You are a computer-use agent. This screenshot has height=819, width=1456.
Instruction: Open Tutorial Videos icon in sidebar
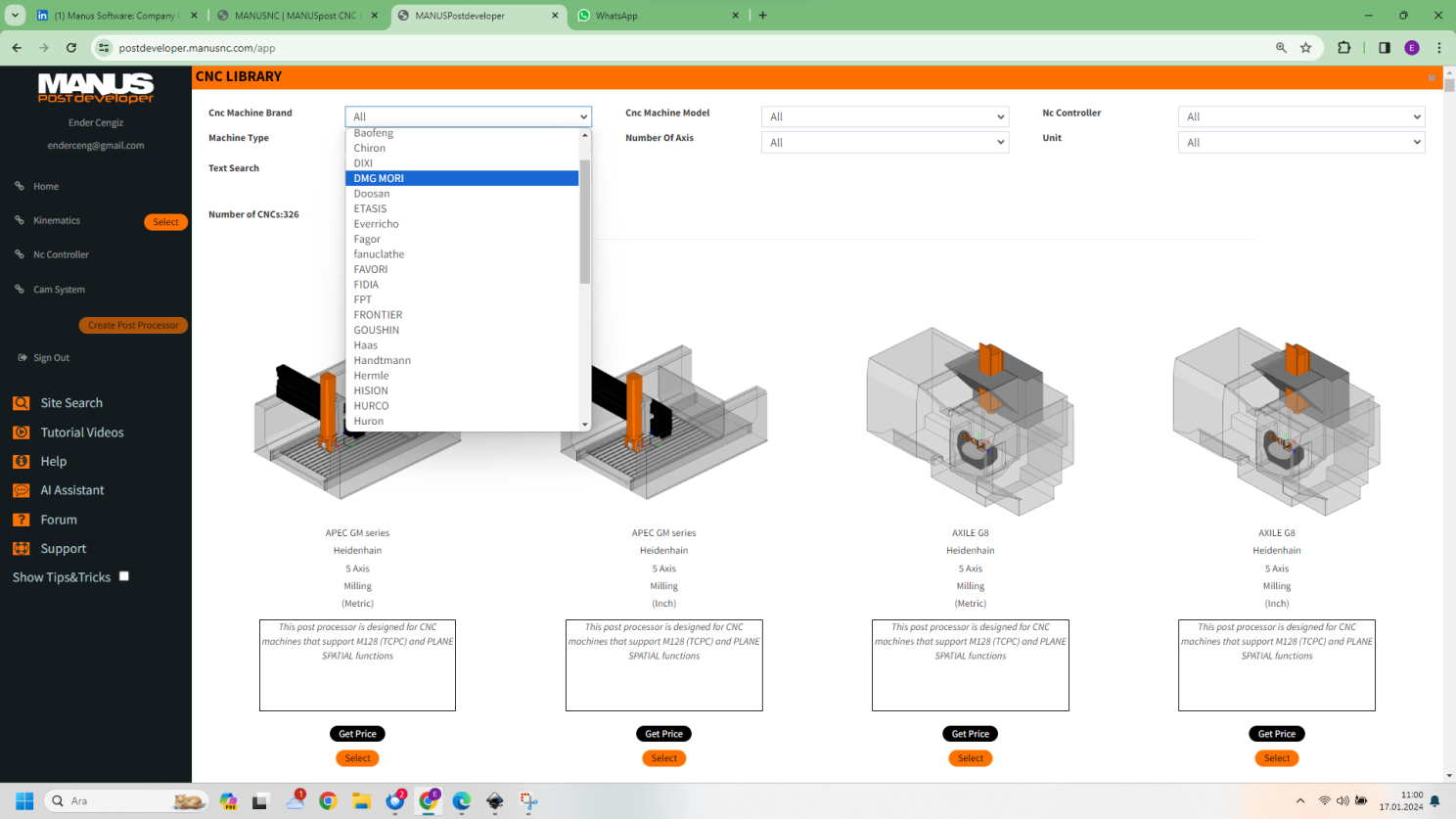(22, 432)
